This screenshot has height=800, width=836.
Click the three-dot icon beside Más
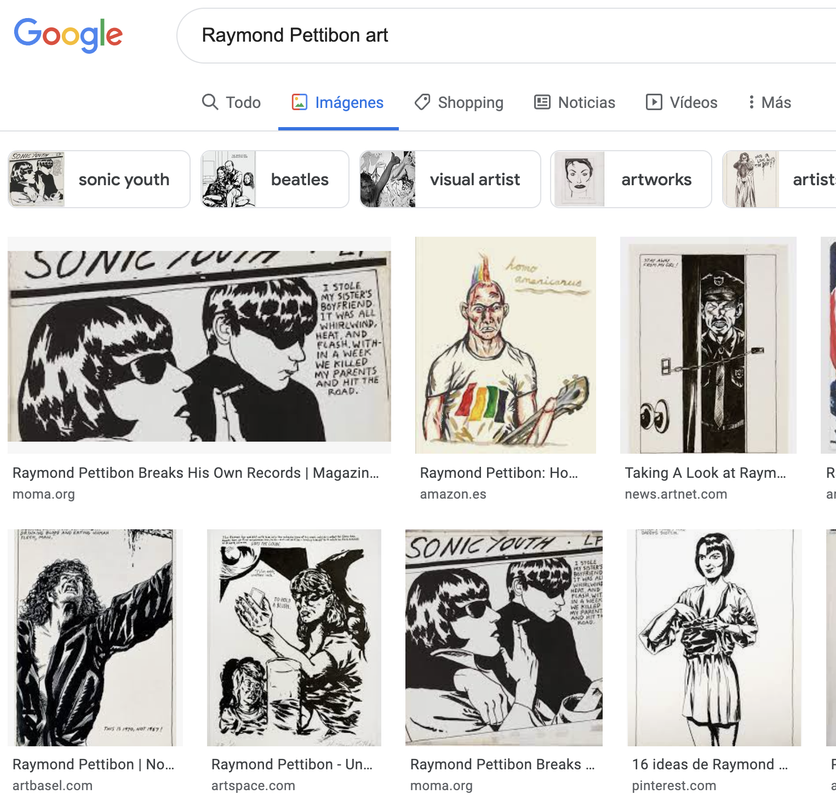751,102
